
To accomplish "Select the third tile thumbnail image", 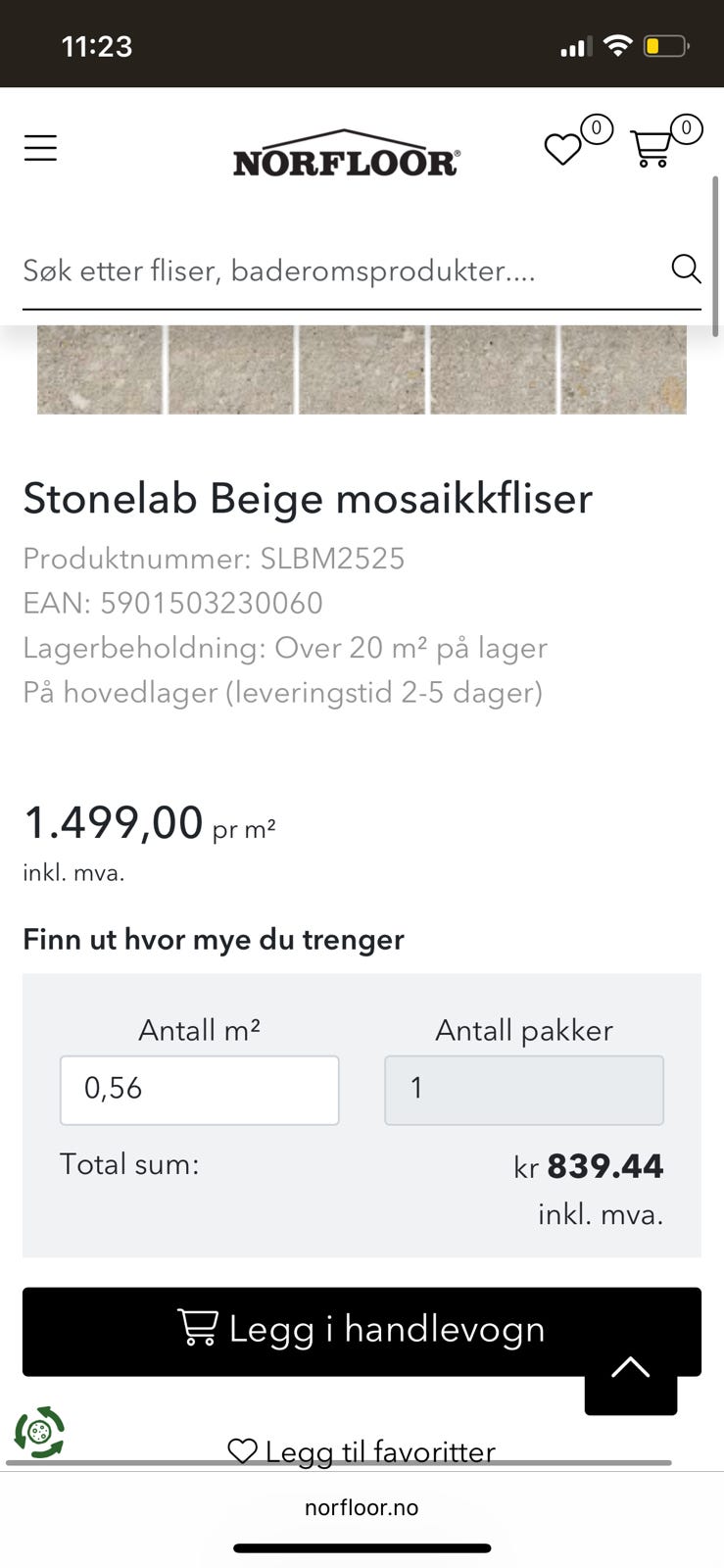I will click(x=362, y=369).
